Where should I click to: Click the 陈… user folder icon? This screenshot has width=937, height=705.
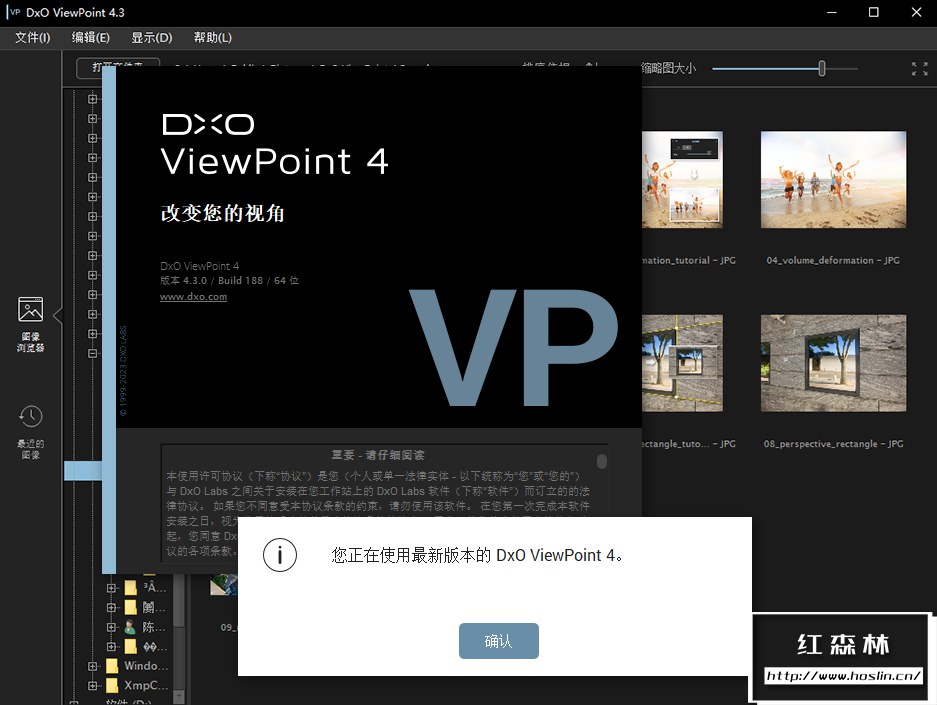pos(130,627)
